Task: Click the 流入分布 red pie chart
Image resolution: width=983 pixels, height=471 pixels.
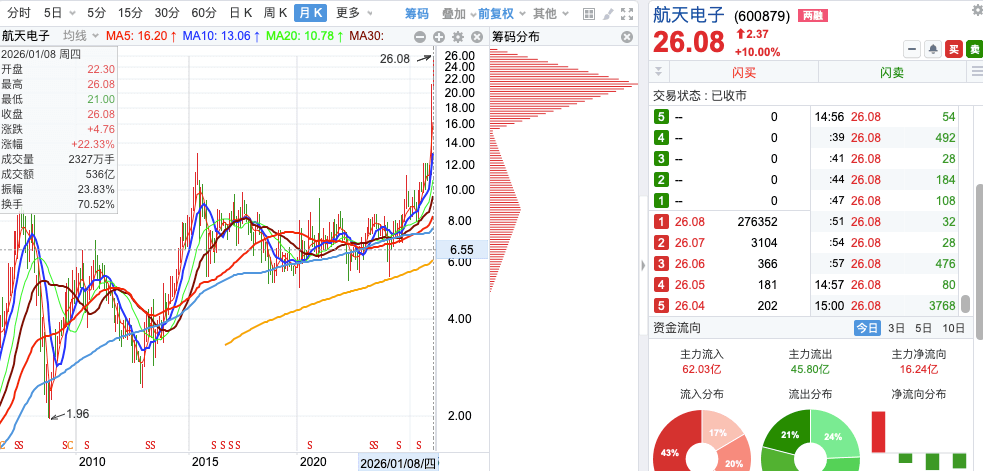Action: coord(702,440)
